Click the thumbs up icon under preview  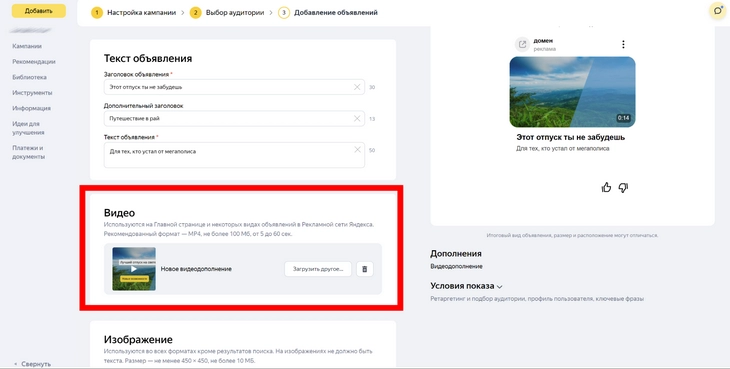606,188
